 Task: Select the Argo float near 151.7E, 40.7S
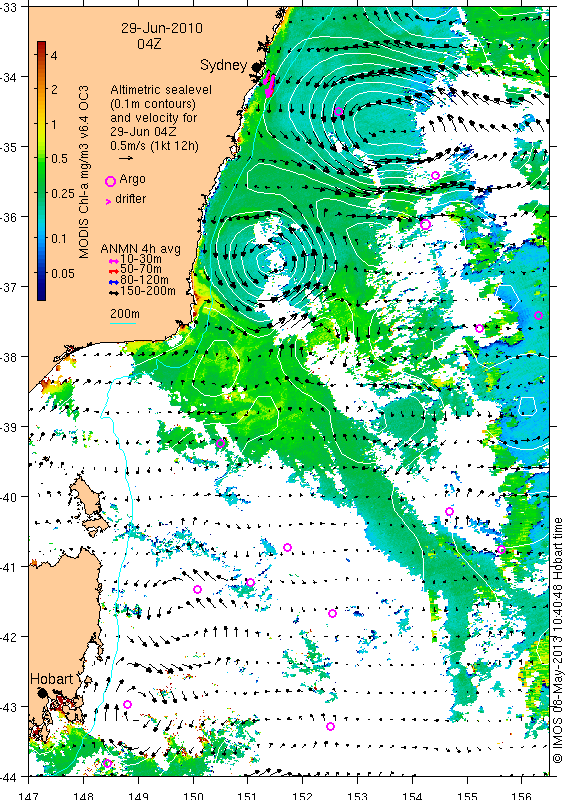pyautogui.click(x=287, y=547)
